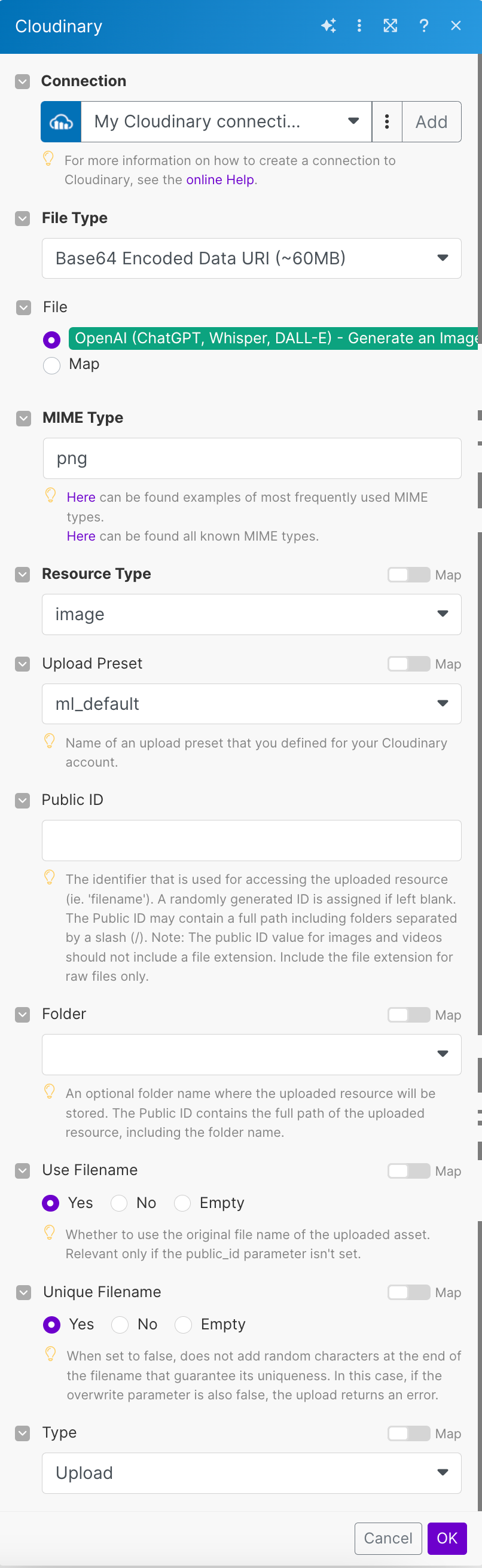
Task: Select the Map radio option under File
Action: [x=52, y=365]
